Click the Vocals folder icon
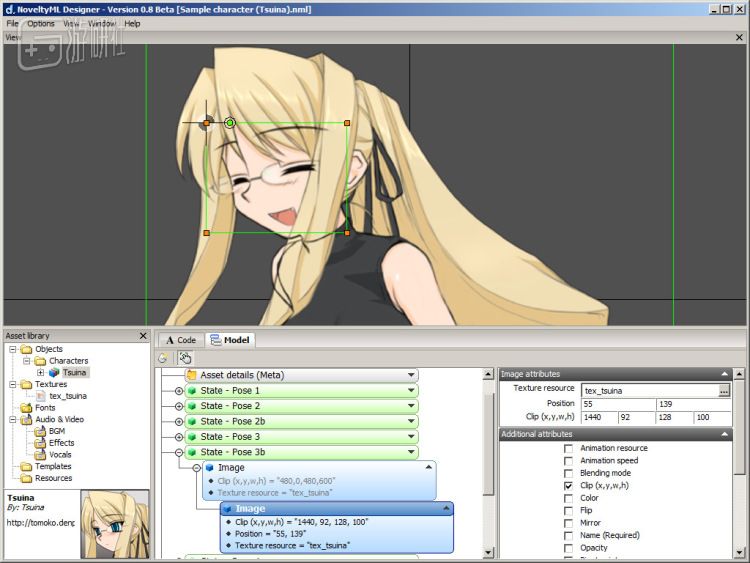750x563 pixels. coord(41,454)
